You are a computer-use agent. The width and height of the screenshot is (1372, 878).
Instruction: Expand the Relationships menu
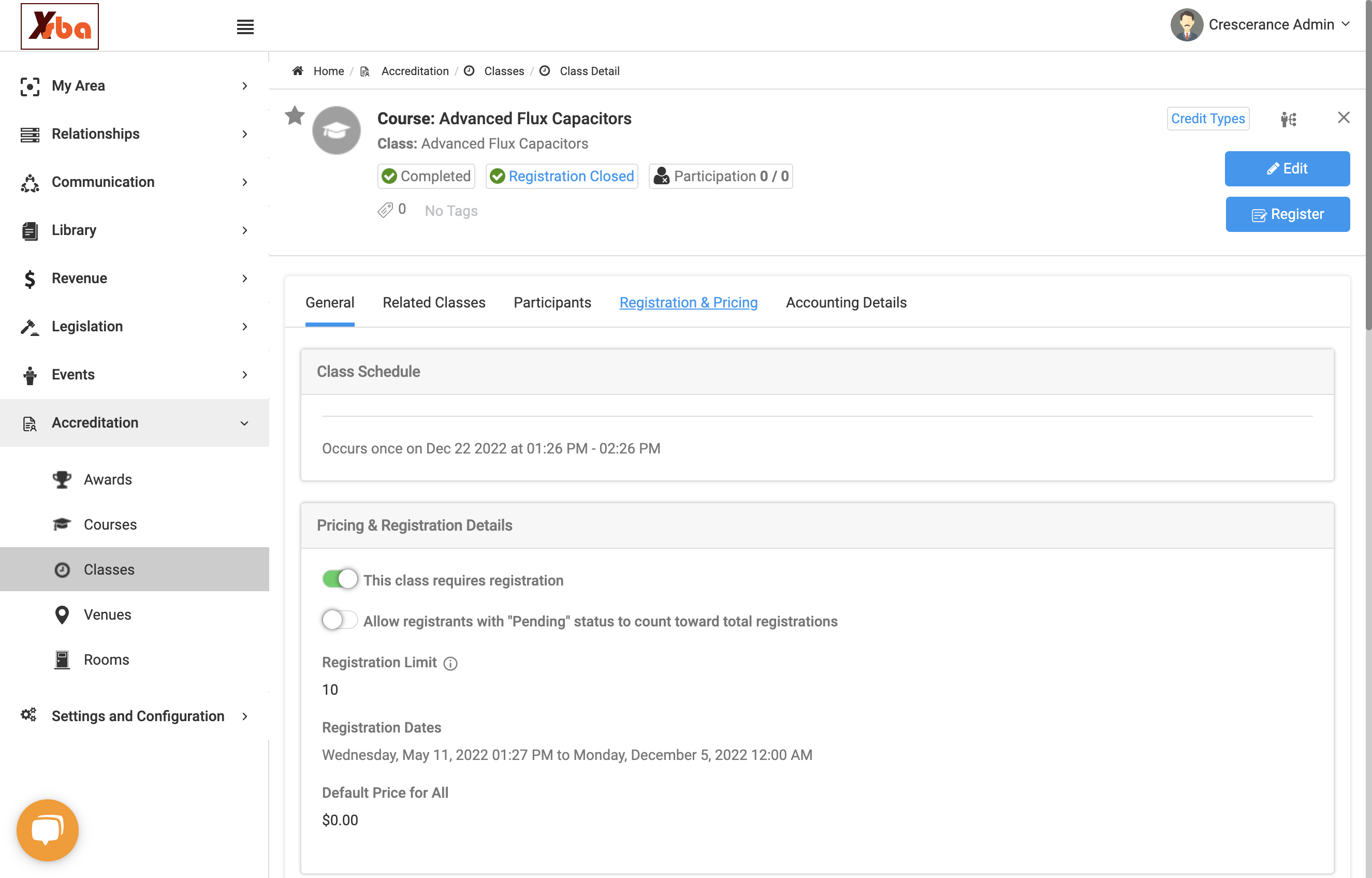(135, 134)
